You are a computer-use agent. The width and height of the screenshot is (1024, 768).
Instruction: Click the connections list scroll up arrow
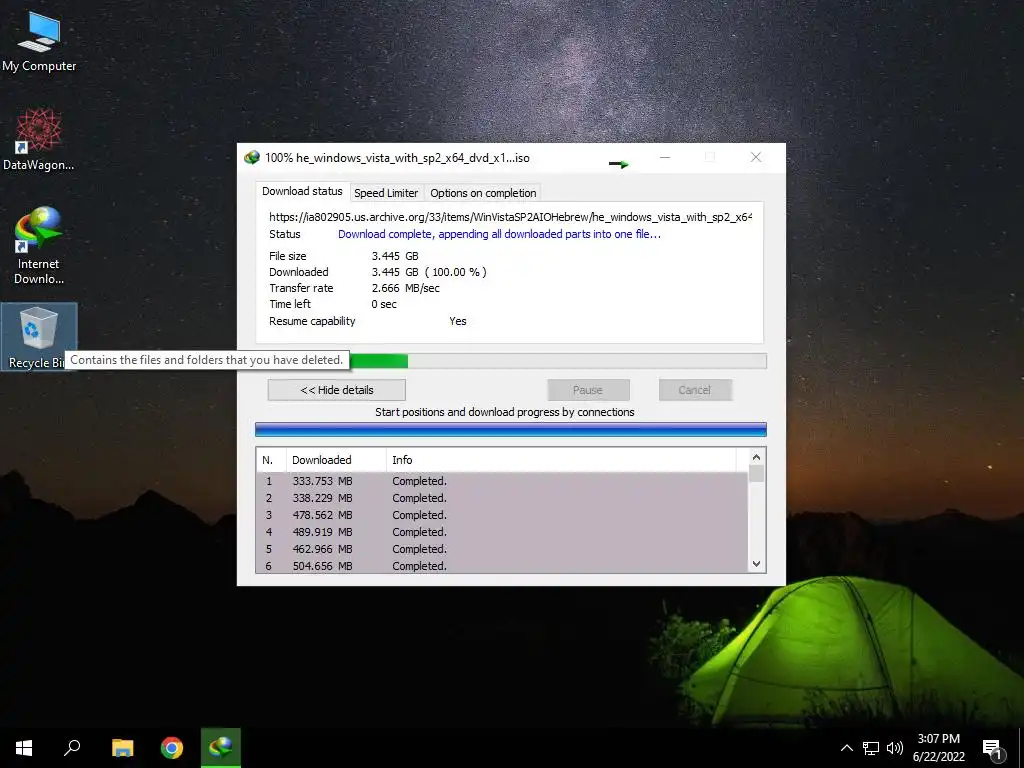point(756,457)
